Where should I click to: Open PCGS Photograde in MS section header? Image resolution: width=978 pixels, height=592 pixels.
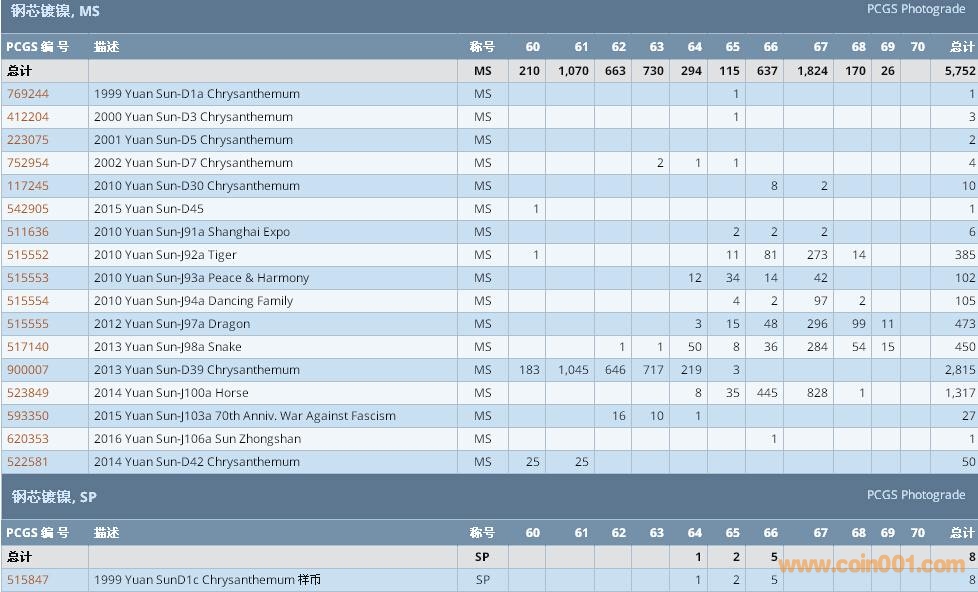tap(915, 9)
